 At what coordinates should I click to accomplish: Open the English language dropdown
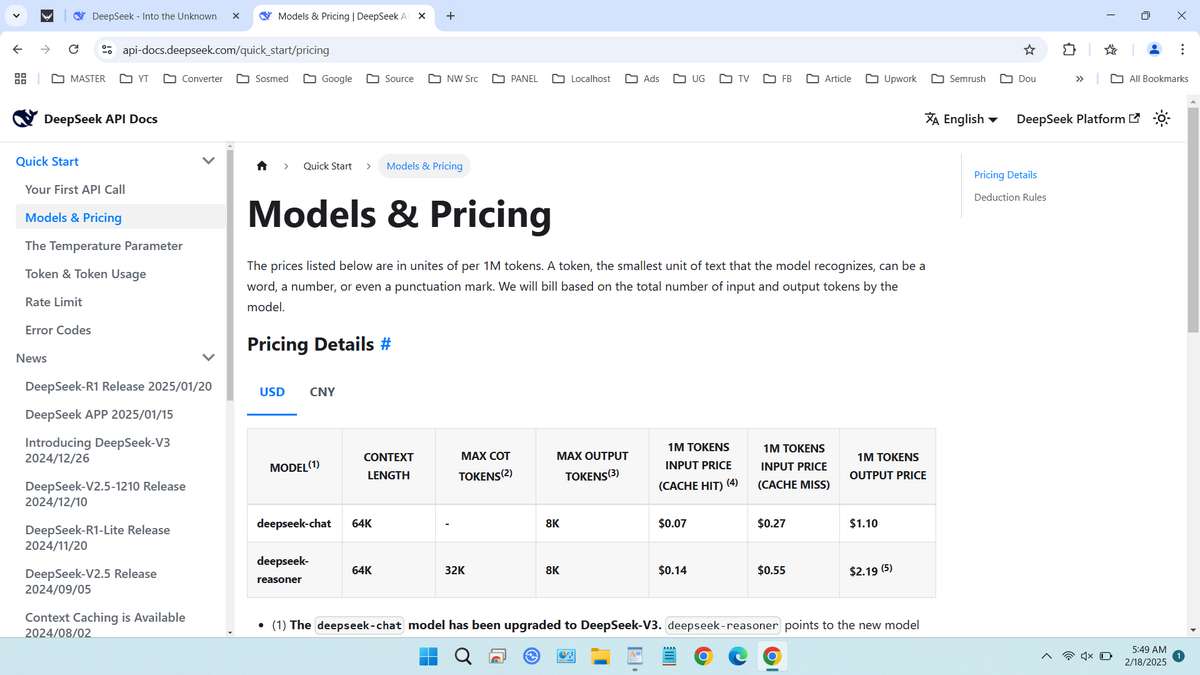960,118
